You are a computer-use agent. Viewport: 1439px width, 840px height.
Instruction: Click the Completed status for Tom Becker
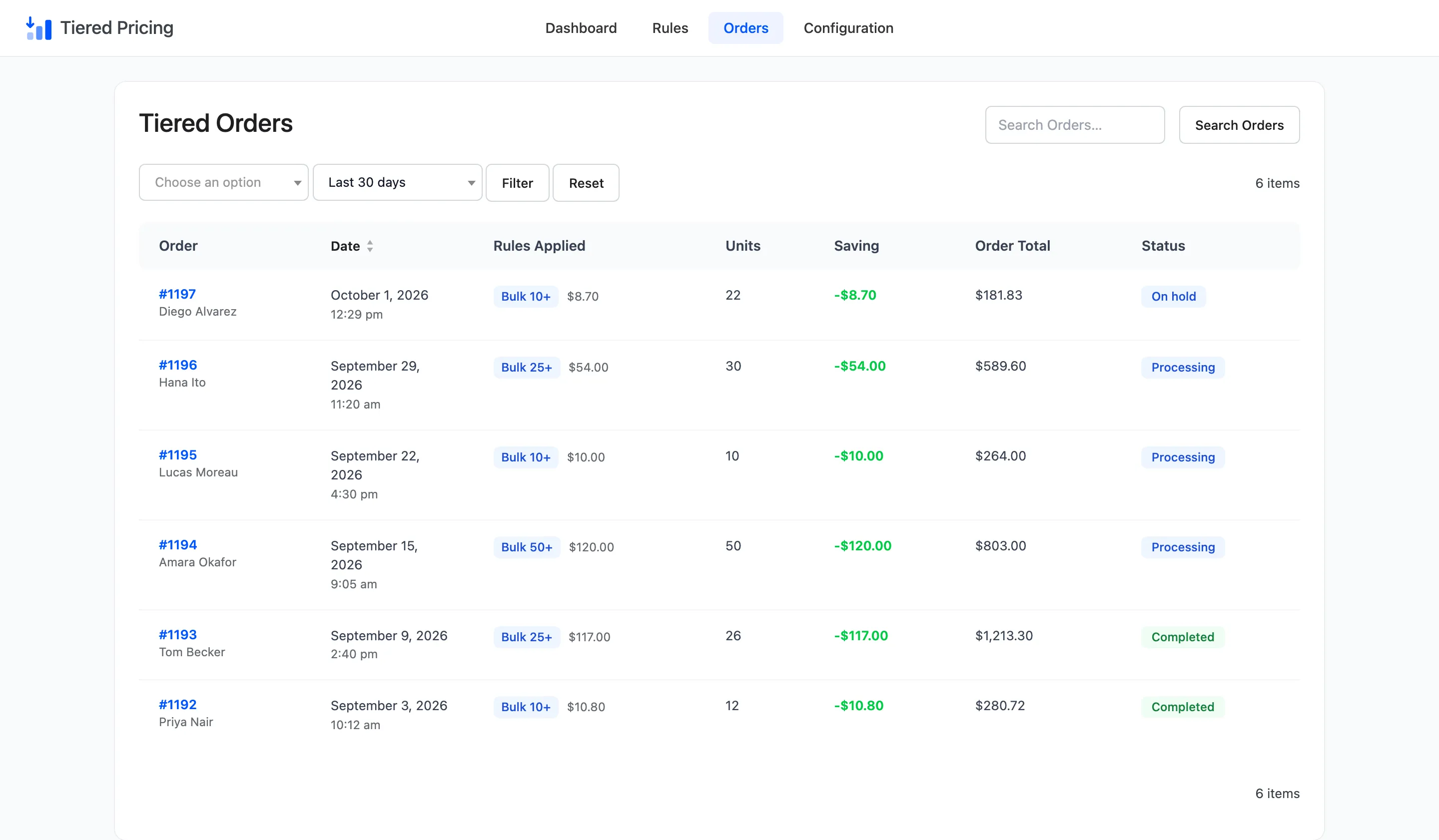[1183, 637]
